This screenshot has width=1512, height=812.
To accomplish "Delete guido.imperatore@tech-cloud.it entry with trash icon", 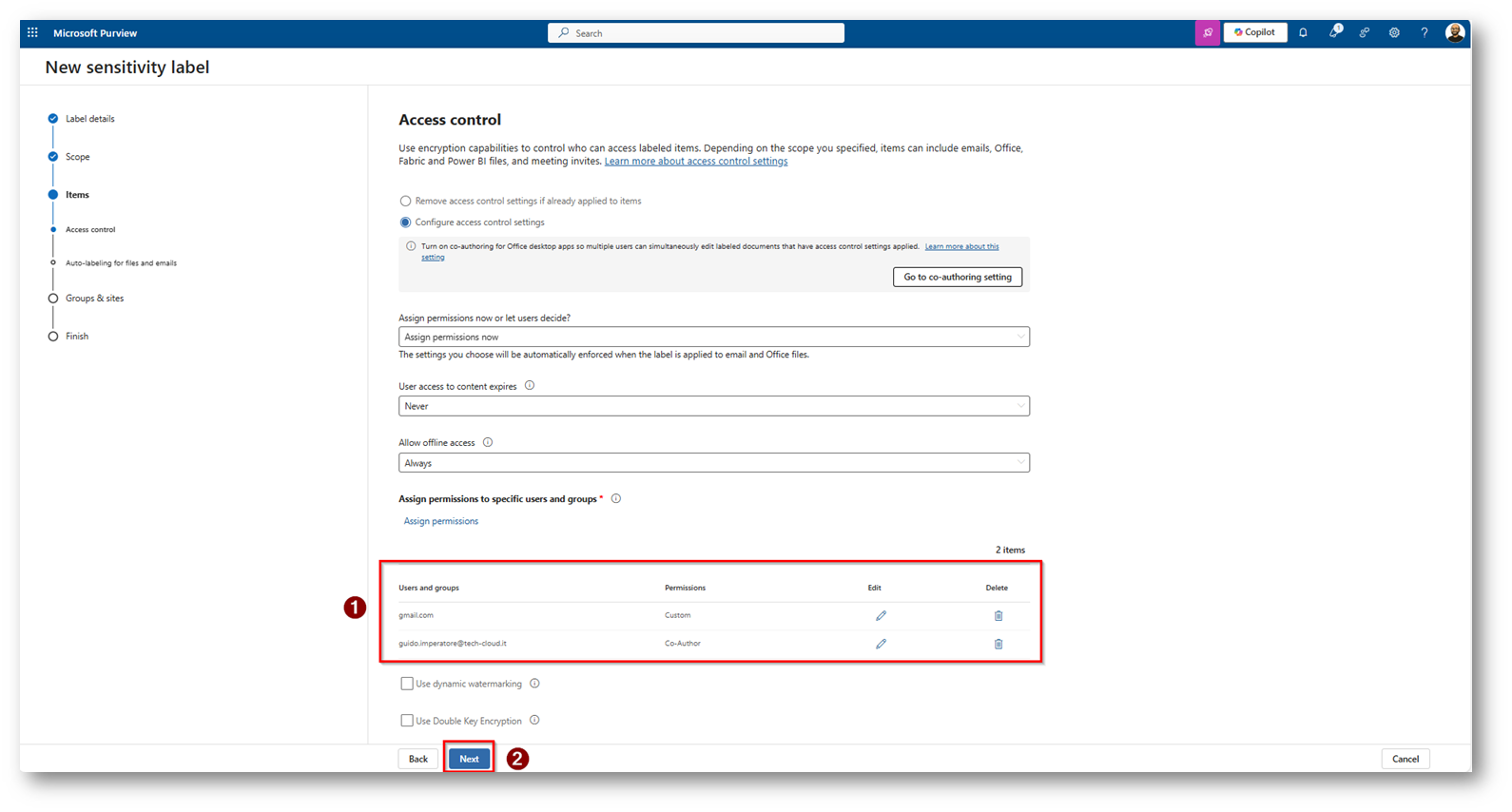I will pos(998,644).
